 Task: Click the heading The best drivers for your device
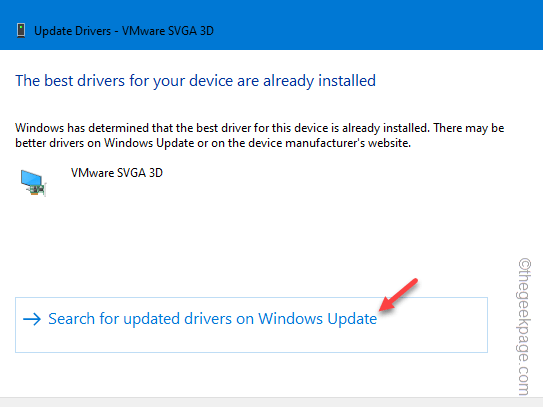coord(195,81)
